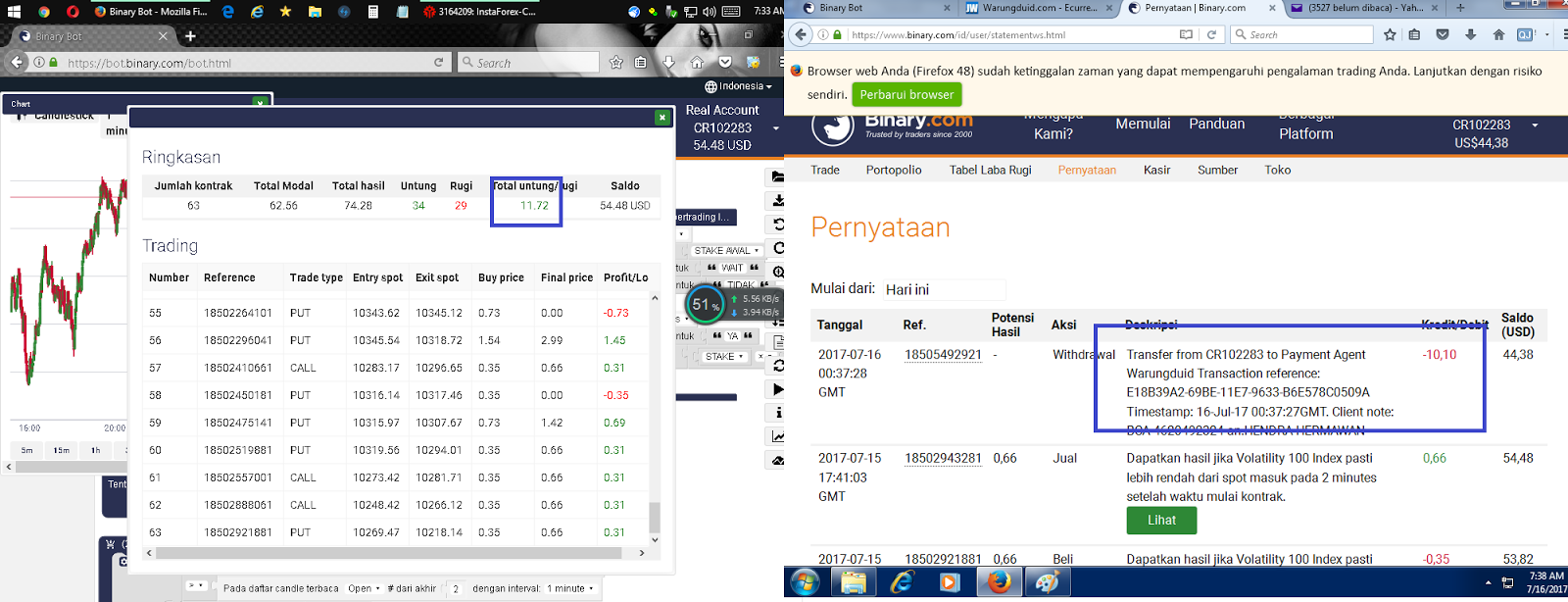Open reference link 18502943281
Image resolution: width=1568 pixels, height=602 pixels.
pos(943,458)
